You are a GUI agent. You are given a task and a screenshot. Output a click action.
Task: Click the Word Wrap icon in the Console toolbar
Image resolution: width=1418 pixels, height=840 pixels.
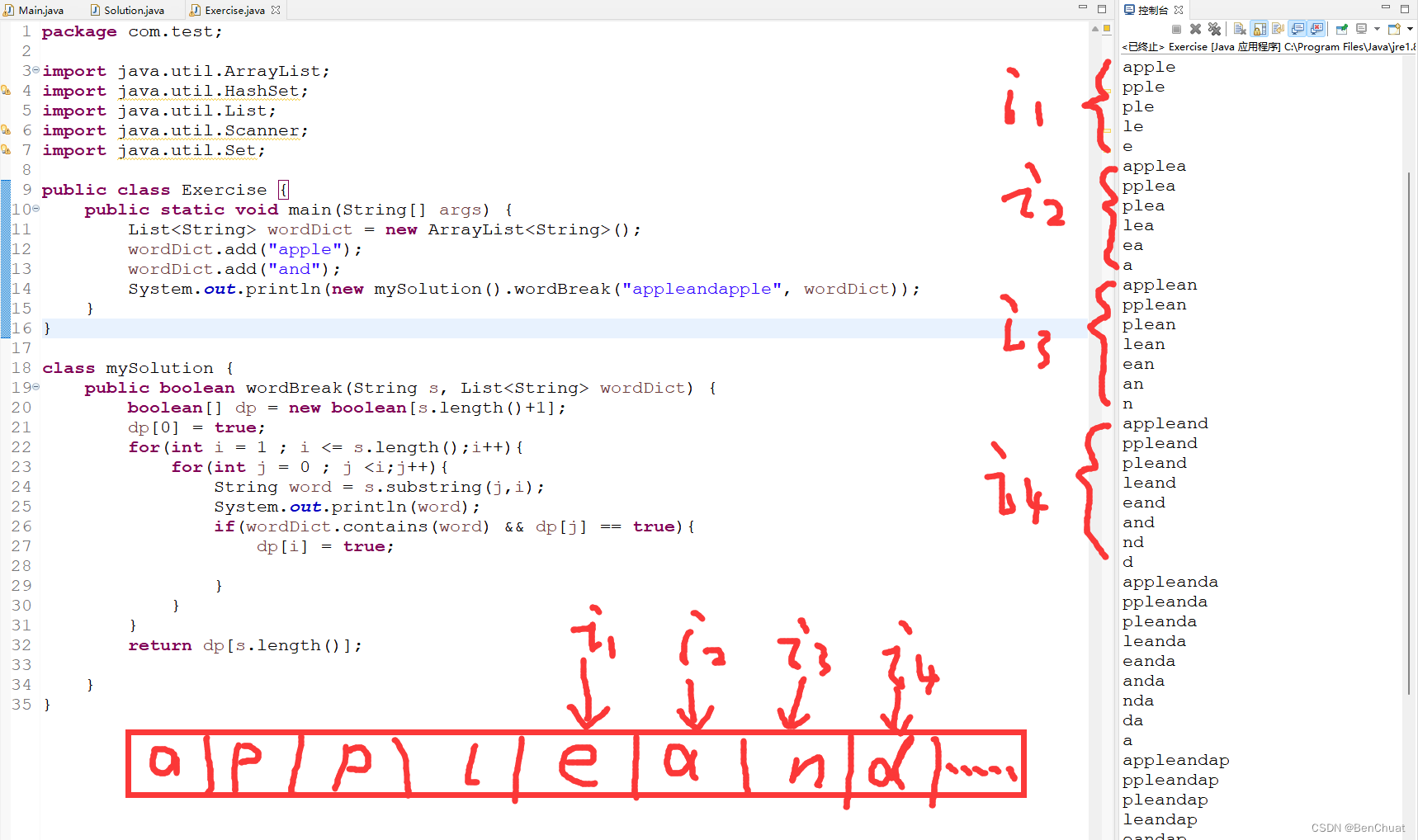[x=1277, y=28]
